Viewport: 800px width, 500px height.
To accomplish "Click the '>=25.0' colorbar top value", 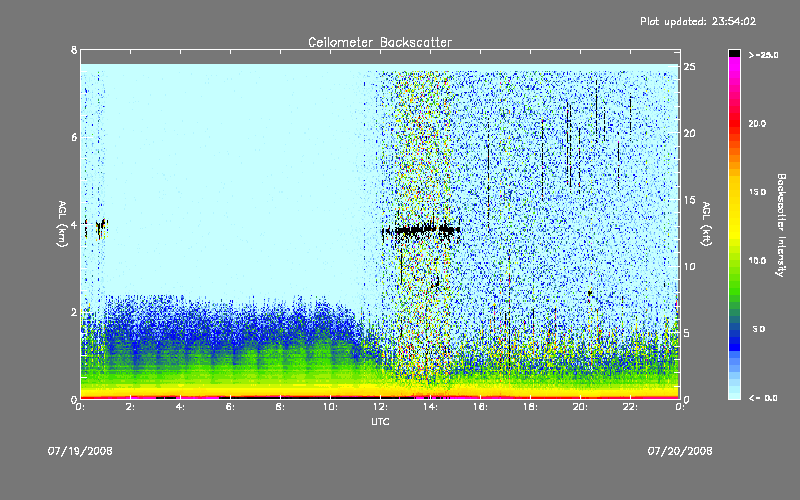I will [763, 55].
